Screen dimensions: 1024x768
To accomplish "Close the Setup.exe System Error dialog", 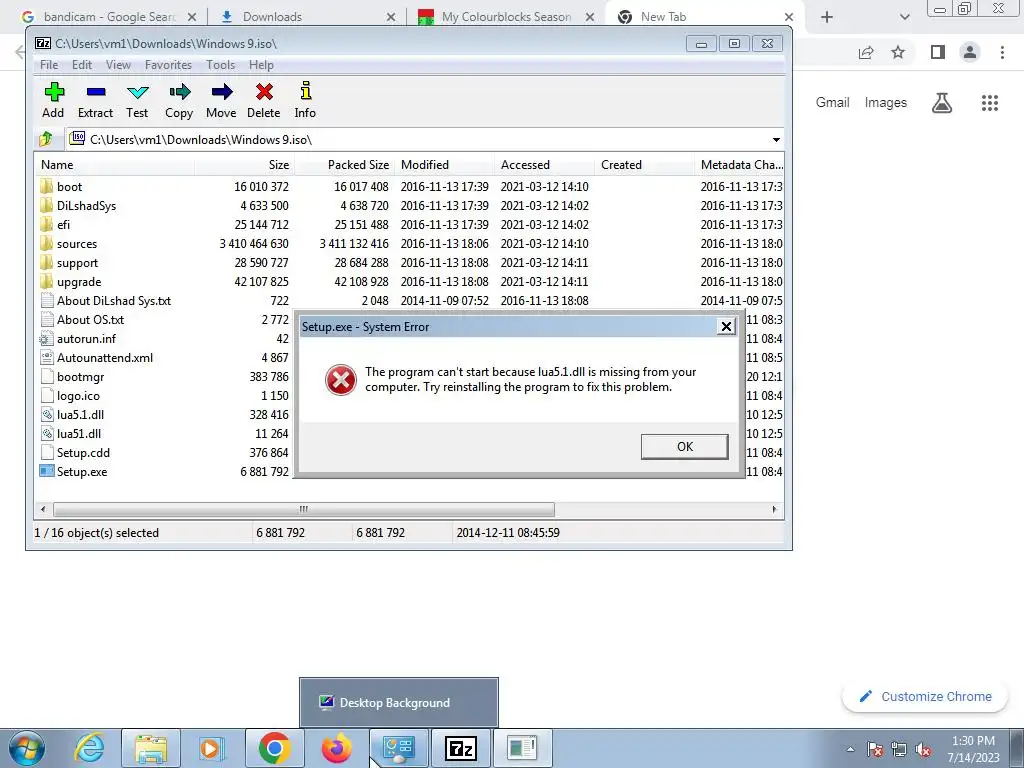I will [x=726, y=327].
